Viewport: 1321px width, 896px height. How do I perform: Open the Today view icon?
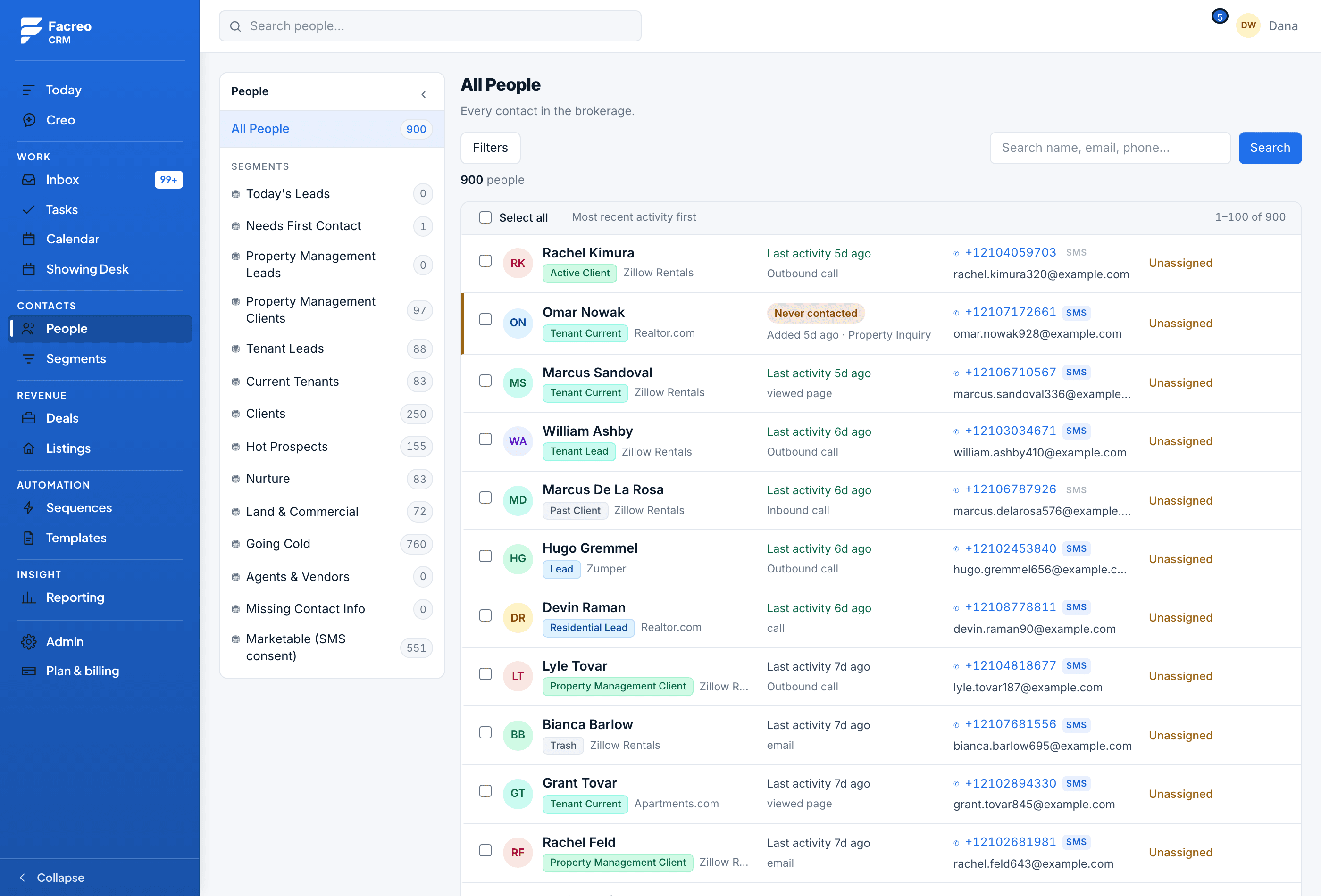click(28, 90)
